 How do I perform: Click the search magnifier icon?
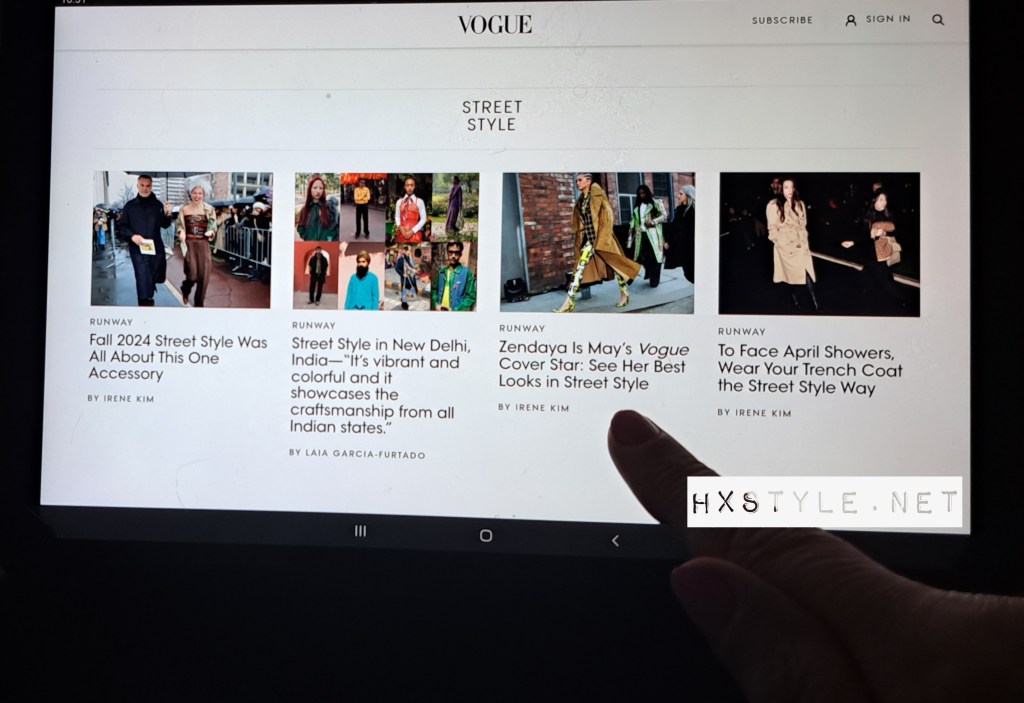click(938, 19)
